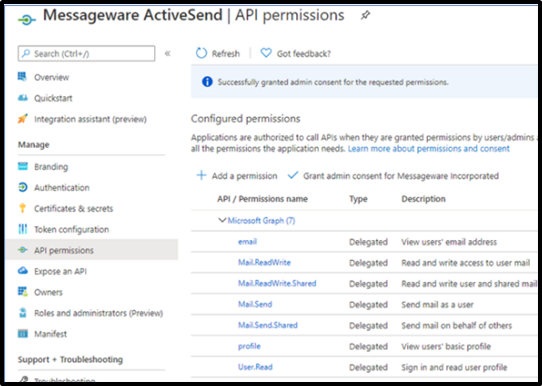Open the Owners sidebar entry

coord(48,292)
